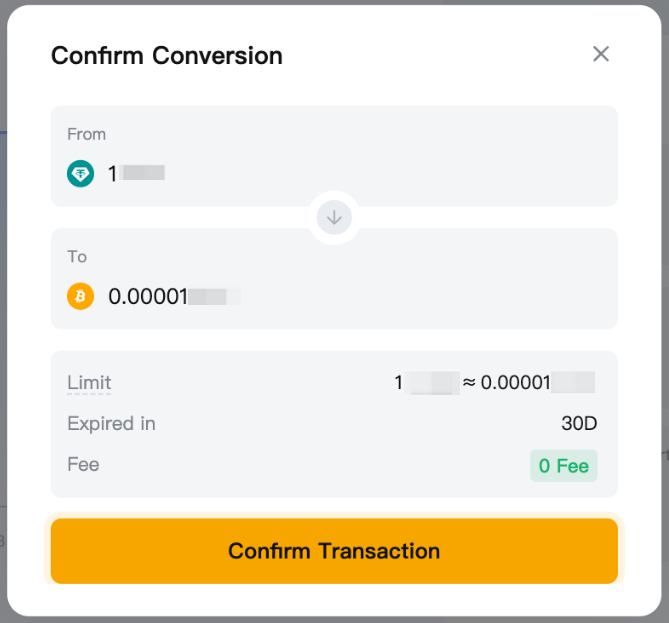
Task: Click the To label text
Action: click(77, 257)
